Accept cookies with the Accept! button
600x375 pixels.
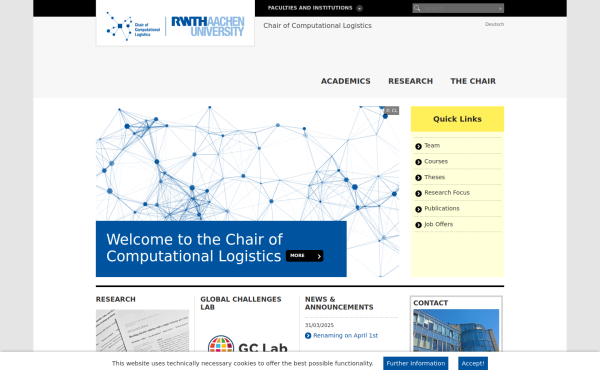point(473,364)
